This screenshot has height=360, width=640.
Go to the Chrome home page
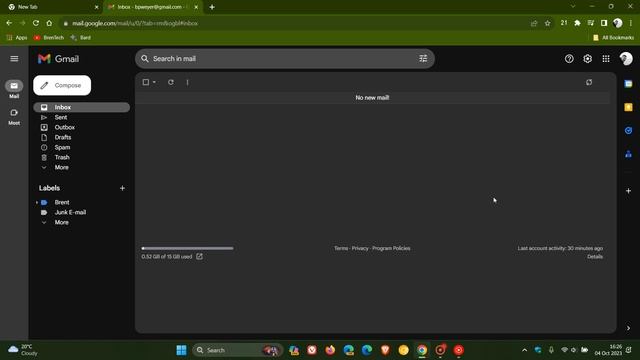(x=49, y=23)
